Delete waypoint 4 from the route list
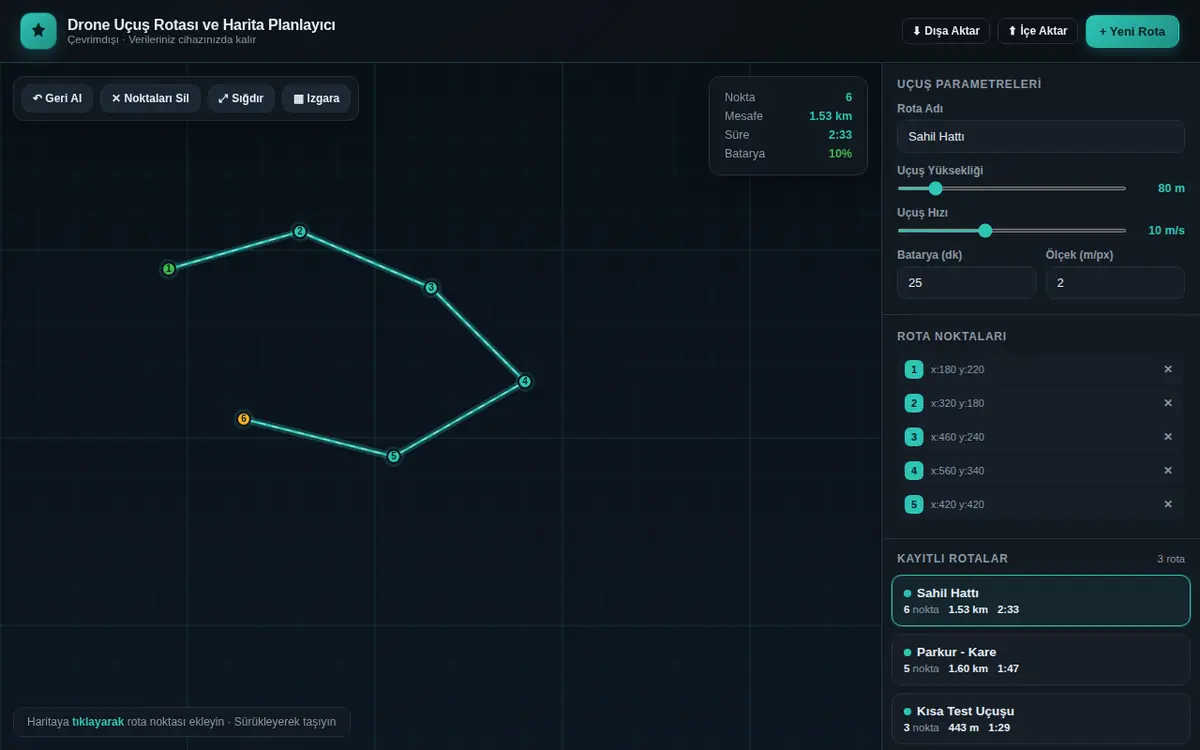This screenshot has height=750, width=1200. point(1167,470)
